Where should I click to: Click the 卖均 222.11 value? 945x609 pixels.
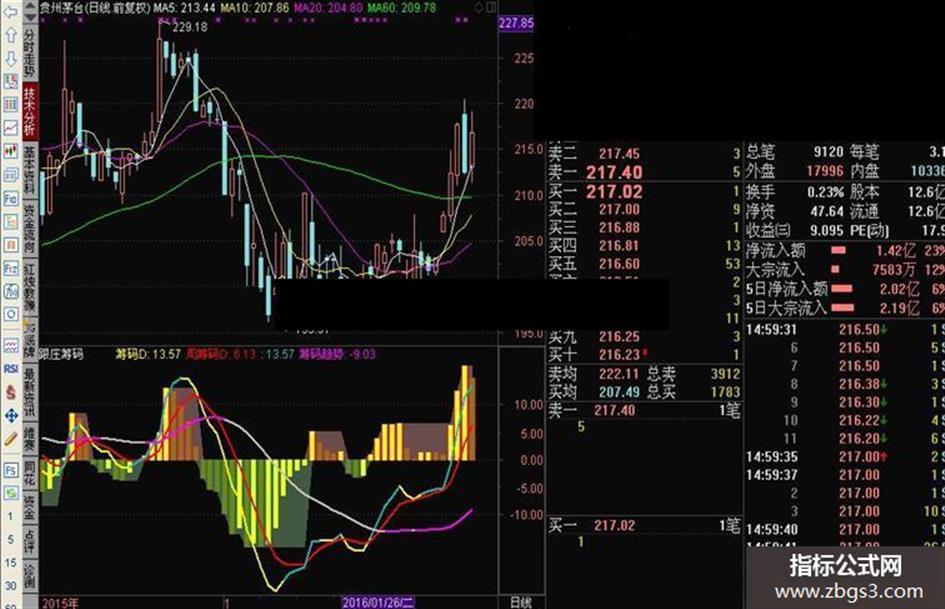click(x=619, y=374)
